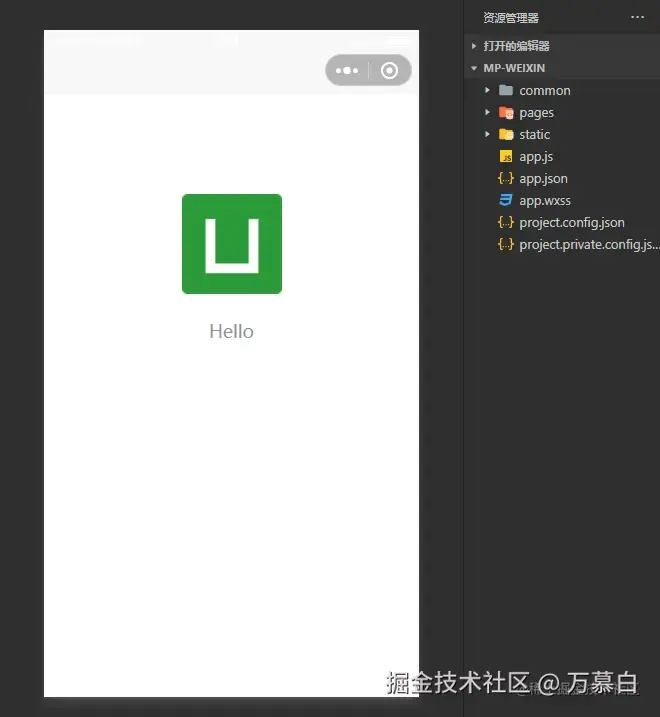Tap the capsule close circle button
The height and width of the screenshot is (717, 660).
point(389,70)
